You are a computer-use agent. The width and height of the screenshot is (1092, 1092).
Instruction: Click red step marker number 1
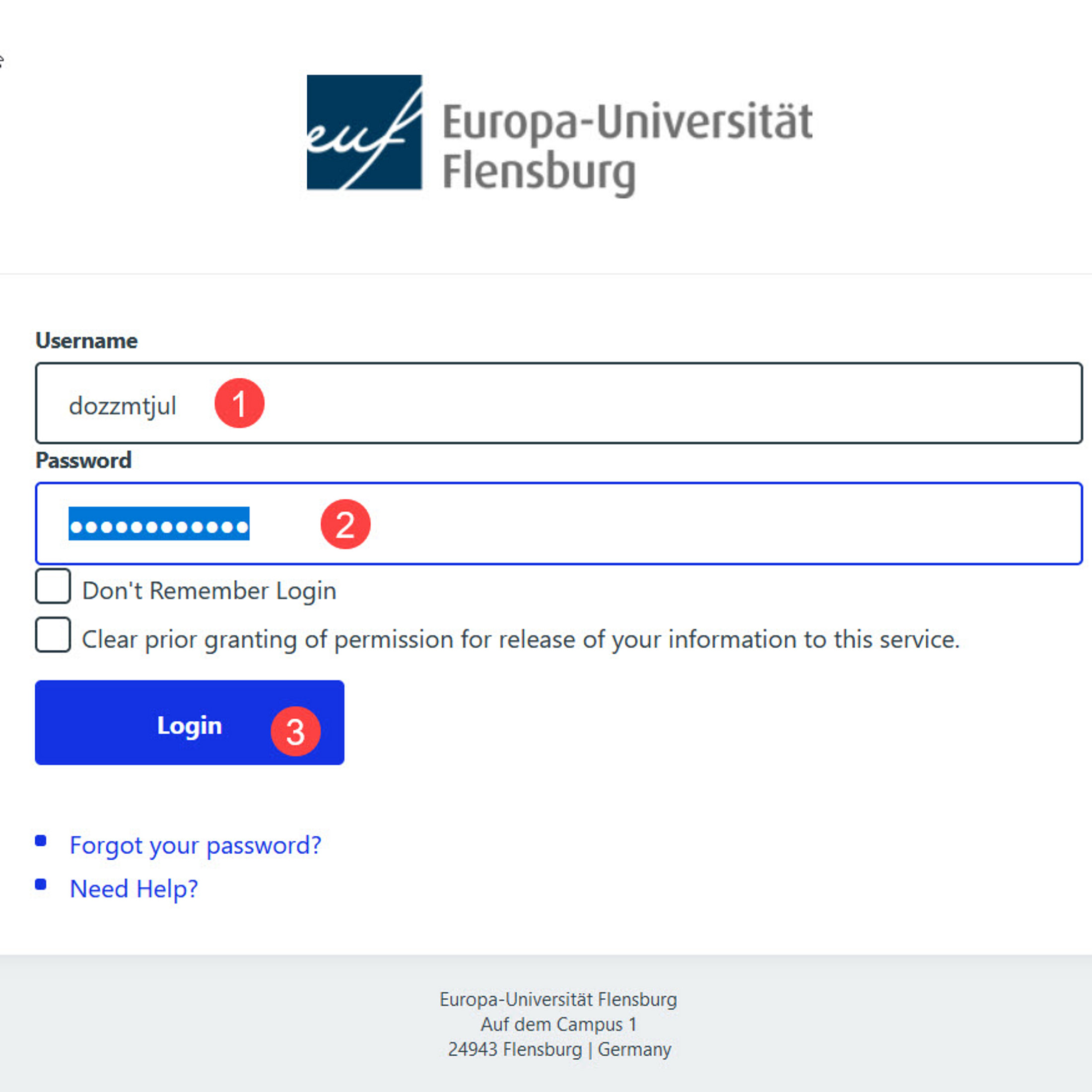[x=239, y=404]
